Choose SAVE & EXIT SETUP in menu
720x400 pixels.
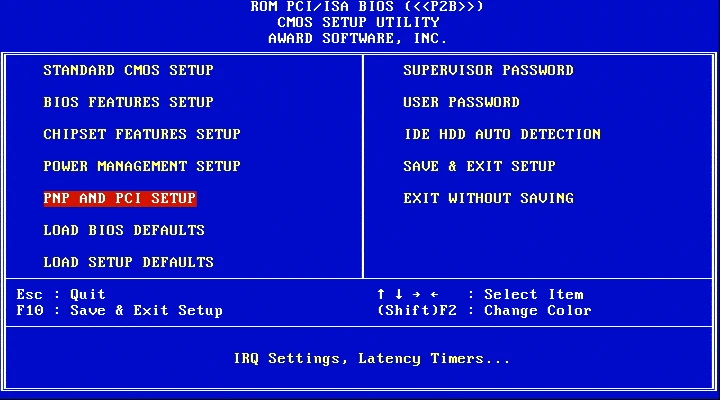coord(479,166)
